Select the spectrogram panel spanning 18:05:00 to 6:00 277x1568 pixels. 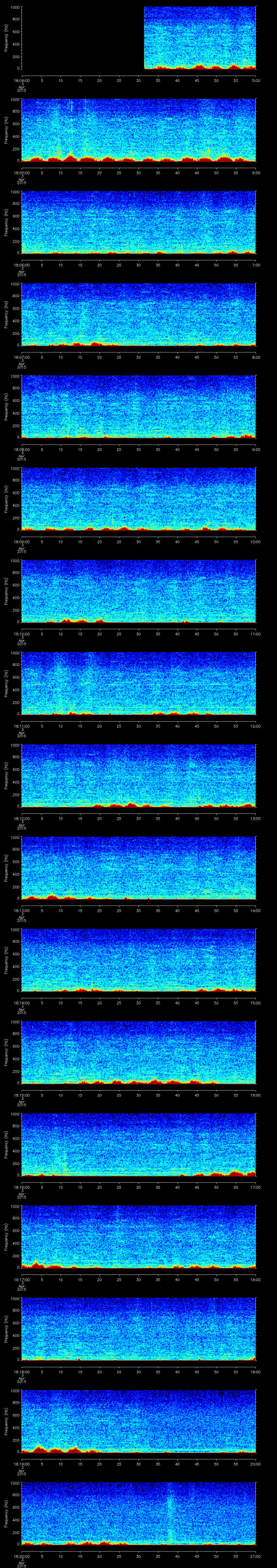(x=139, y=130)
